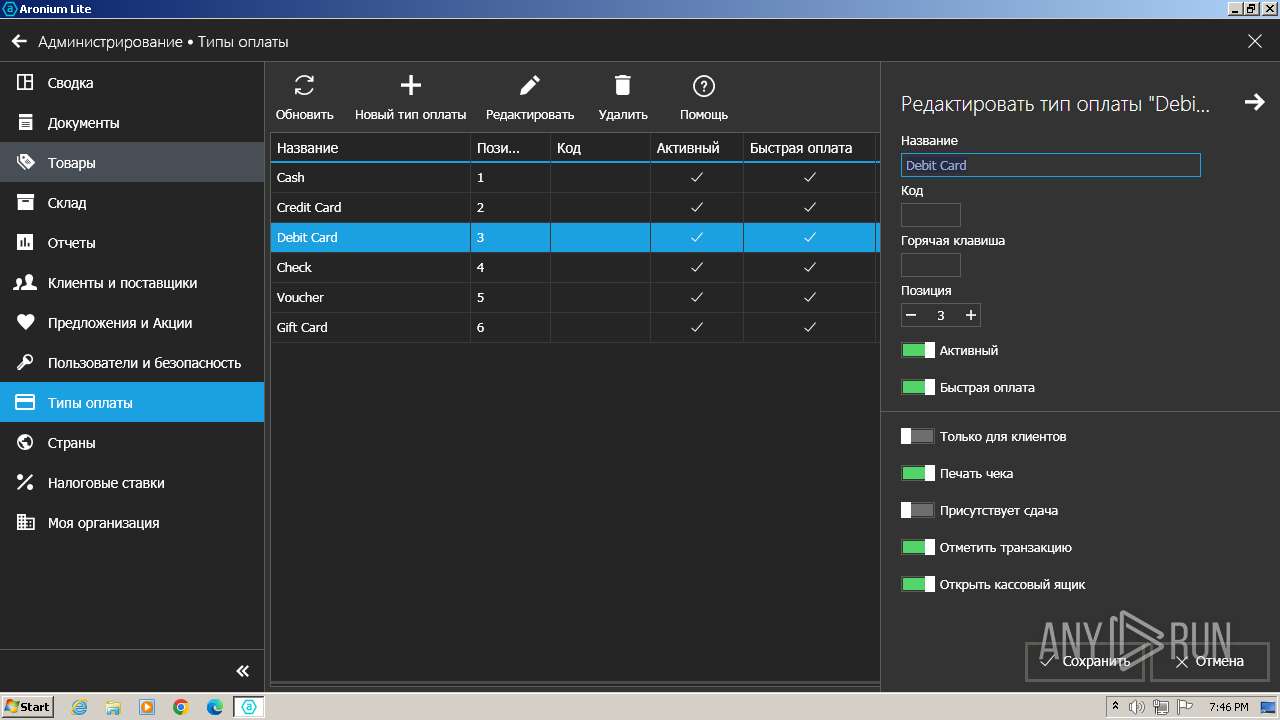Click Активный checkmark in Cash row
This screenshot has height=720, width=1280.
click(697, 177)
